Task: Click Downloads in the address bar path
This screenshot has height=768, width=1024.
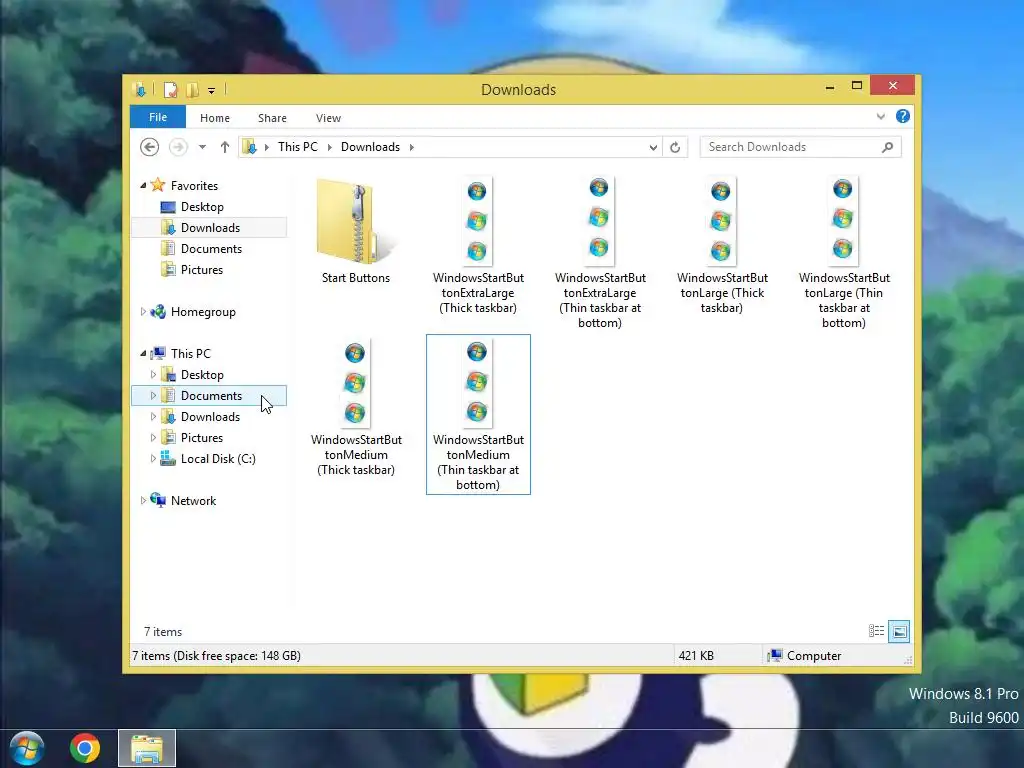Action: [370, 147]
